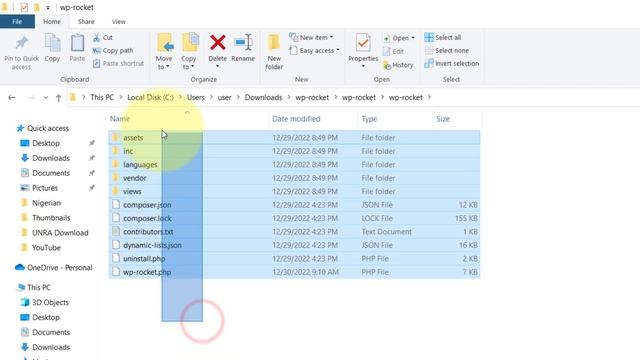640x360 pixels.
Task: Open pinned Desktop under Quick access
Action: (46, 143)
